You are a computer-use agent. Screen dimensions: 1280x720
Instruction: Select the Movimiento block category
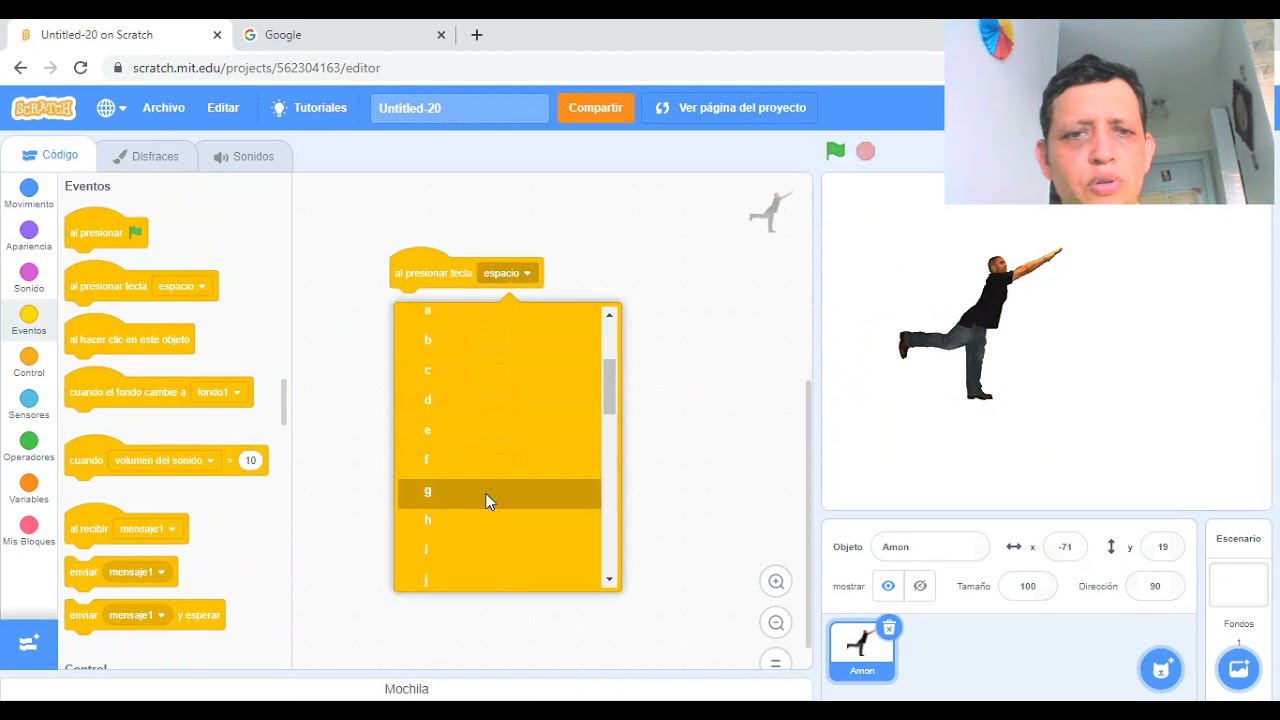tap(29, 194)
